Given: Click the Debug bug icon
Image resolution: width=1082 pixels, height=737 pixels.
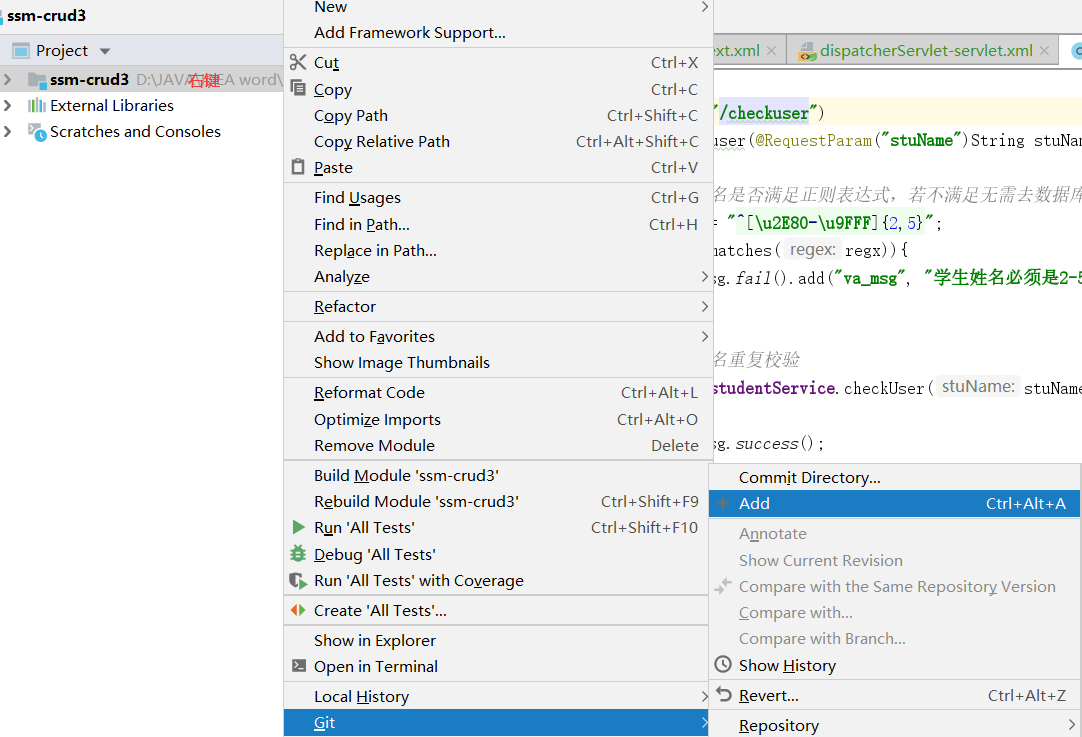Looking at the screenshot, I should 298,553.
